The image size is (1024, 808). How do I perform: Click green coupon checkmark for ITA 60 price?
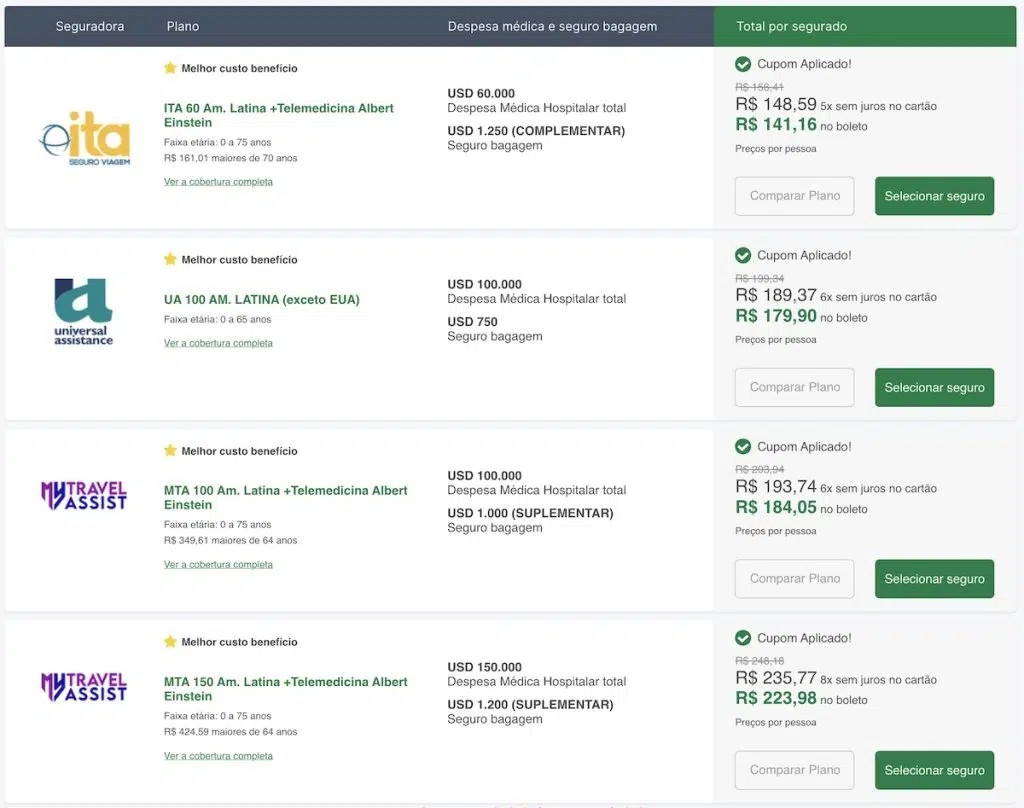pos(743,64)
